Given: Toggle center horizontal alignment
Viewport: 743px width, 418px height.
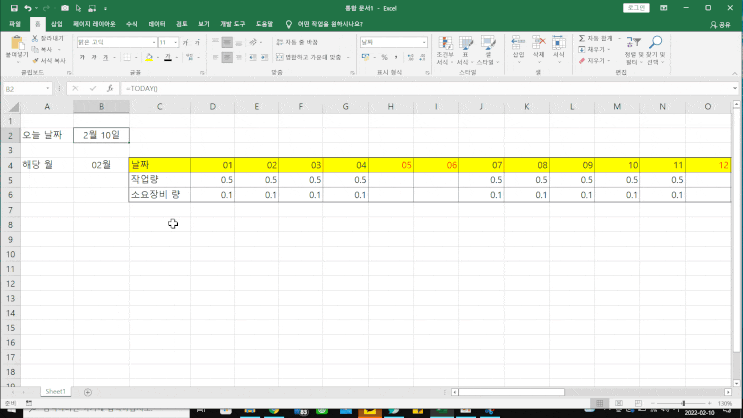Looking at the screenshot, I should click(x=227, y=57).
